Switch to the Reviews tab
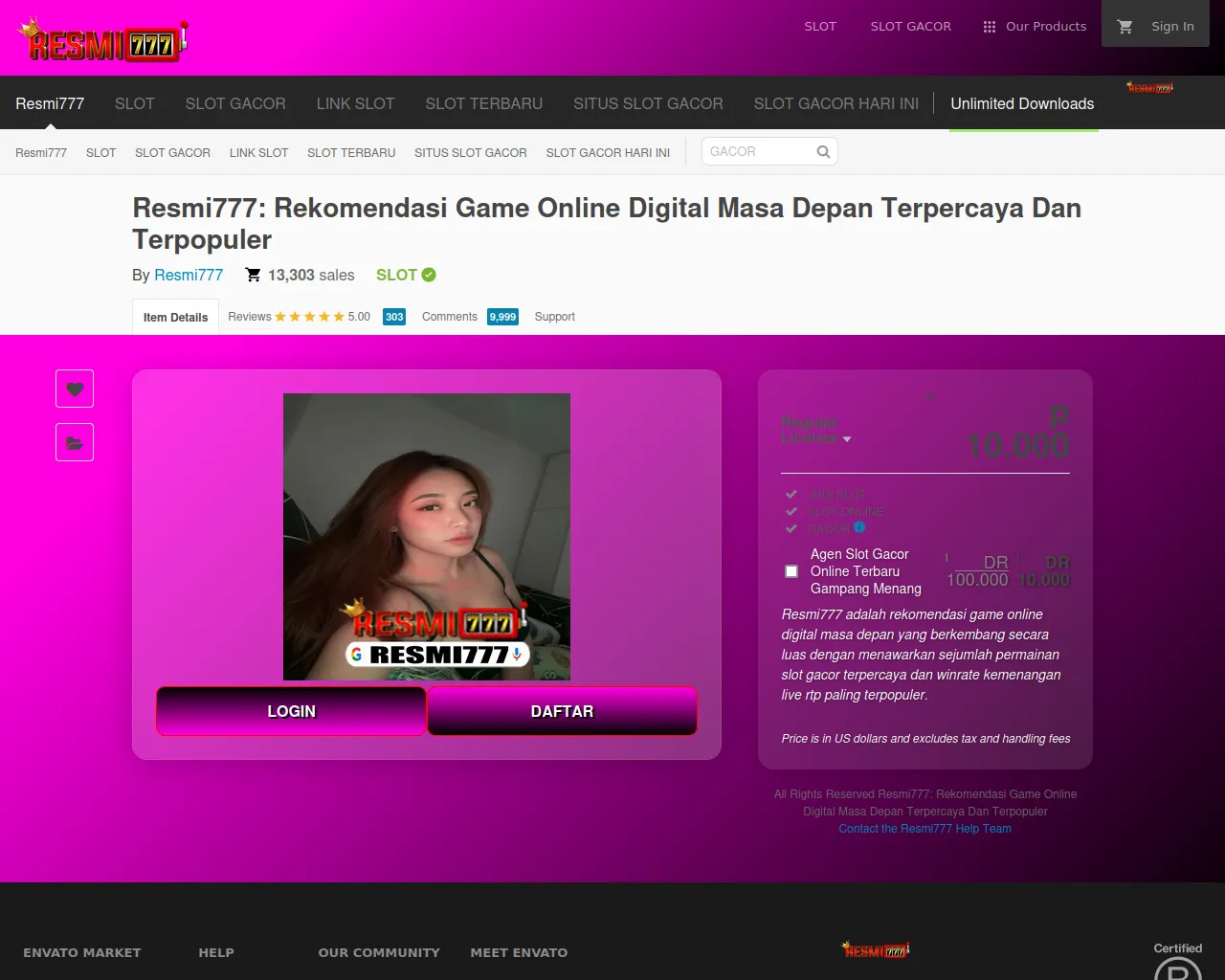1225x980 pixels. coord(250,317)
